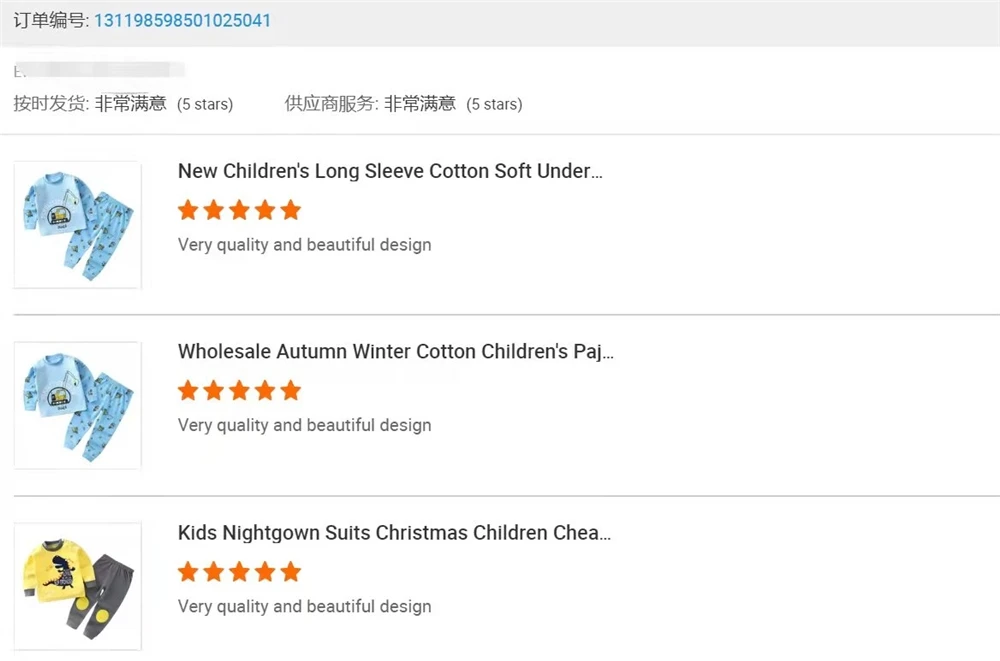Open Wholesale Autumn Winter Cotton Children's product title

pos(395,352)
